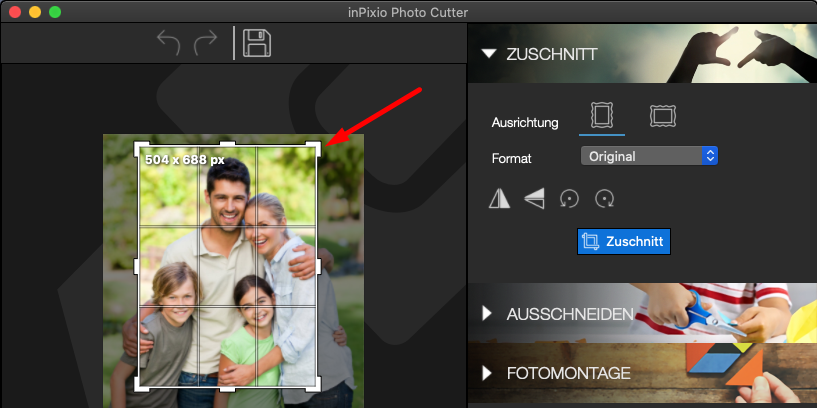Open the Format dropdown set to Original

pos(649,156)
